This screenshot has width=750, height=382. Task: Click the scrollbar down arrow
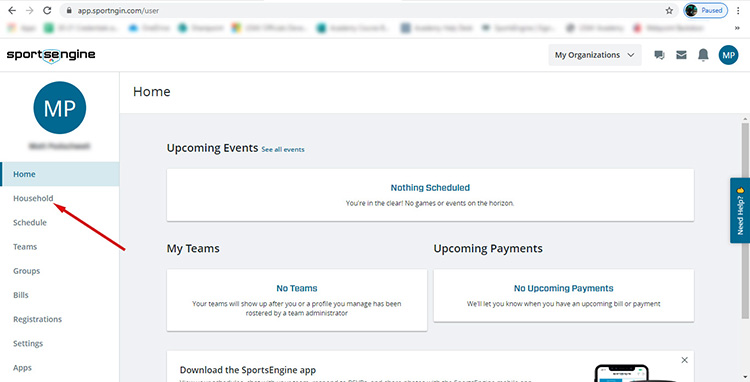point(745,377)
